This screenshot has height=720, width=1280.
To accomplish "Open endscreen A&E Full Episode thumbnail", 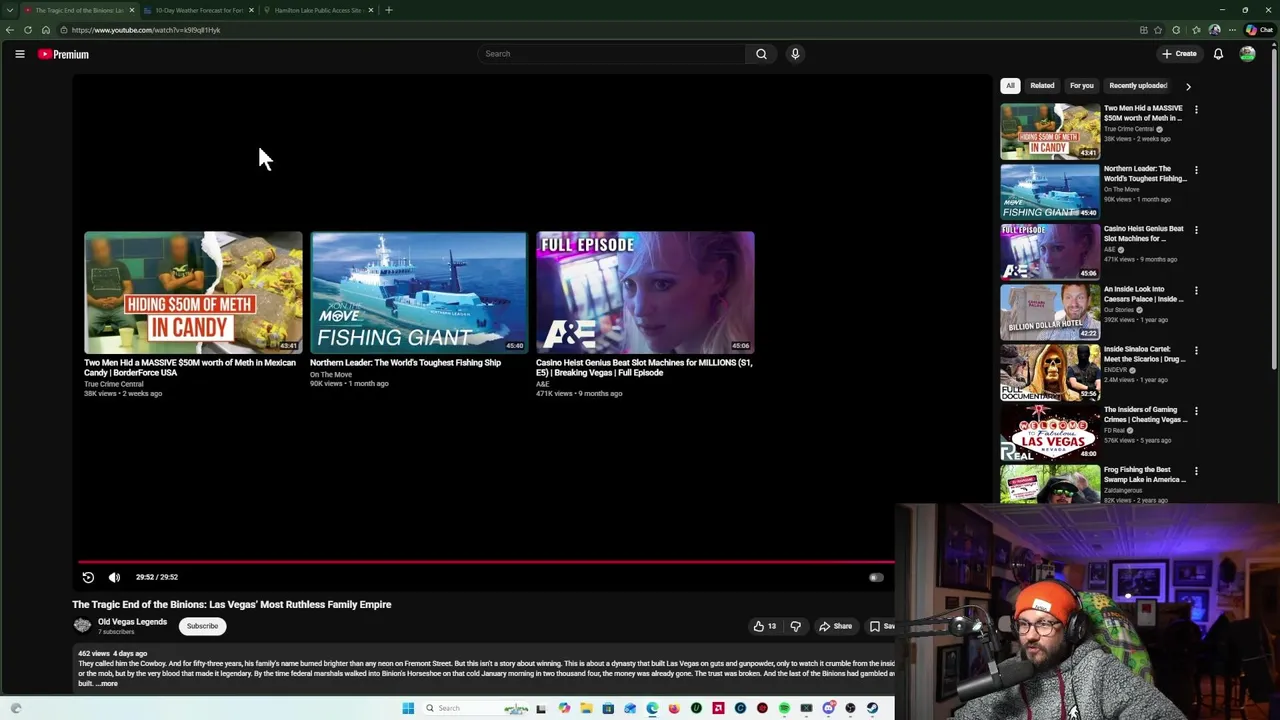I will 645,292.
